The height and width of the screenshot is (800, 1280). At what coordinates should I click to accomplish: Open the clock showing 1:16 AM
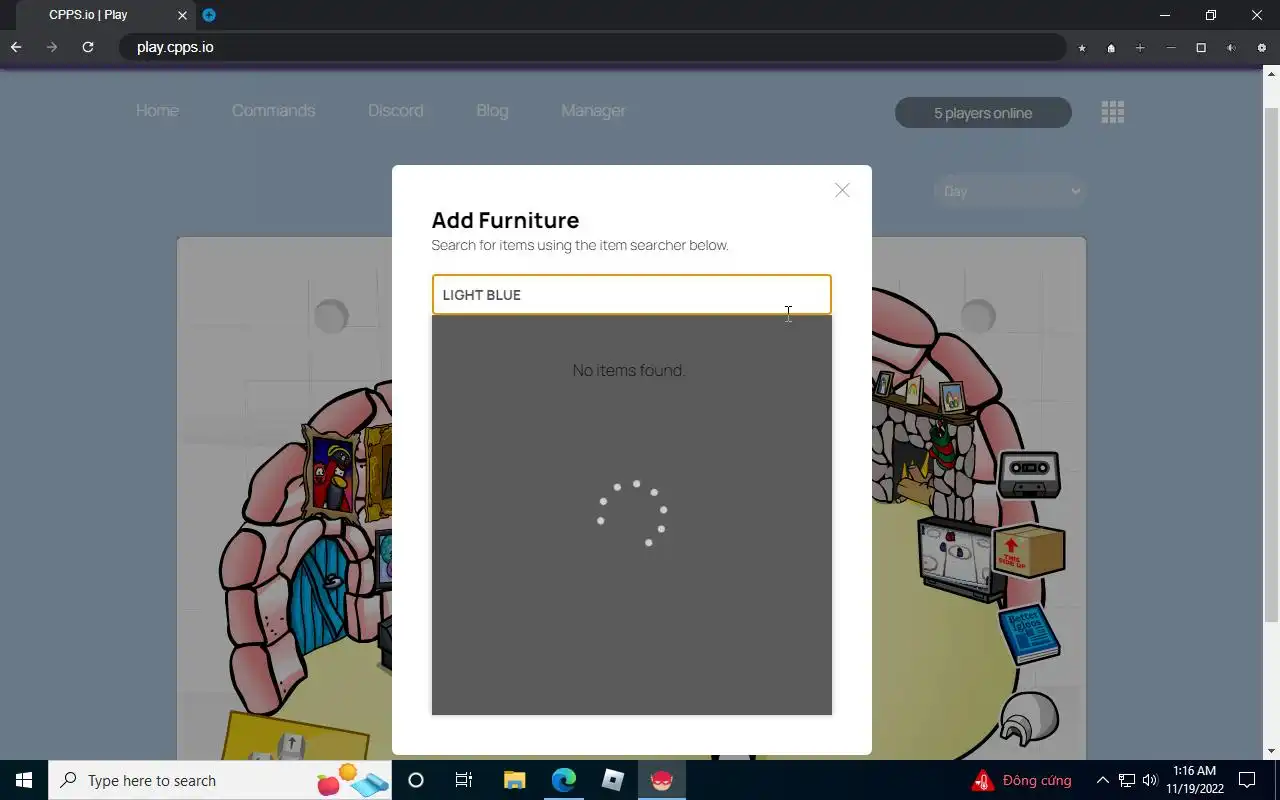click(1195, 780)
